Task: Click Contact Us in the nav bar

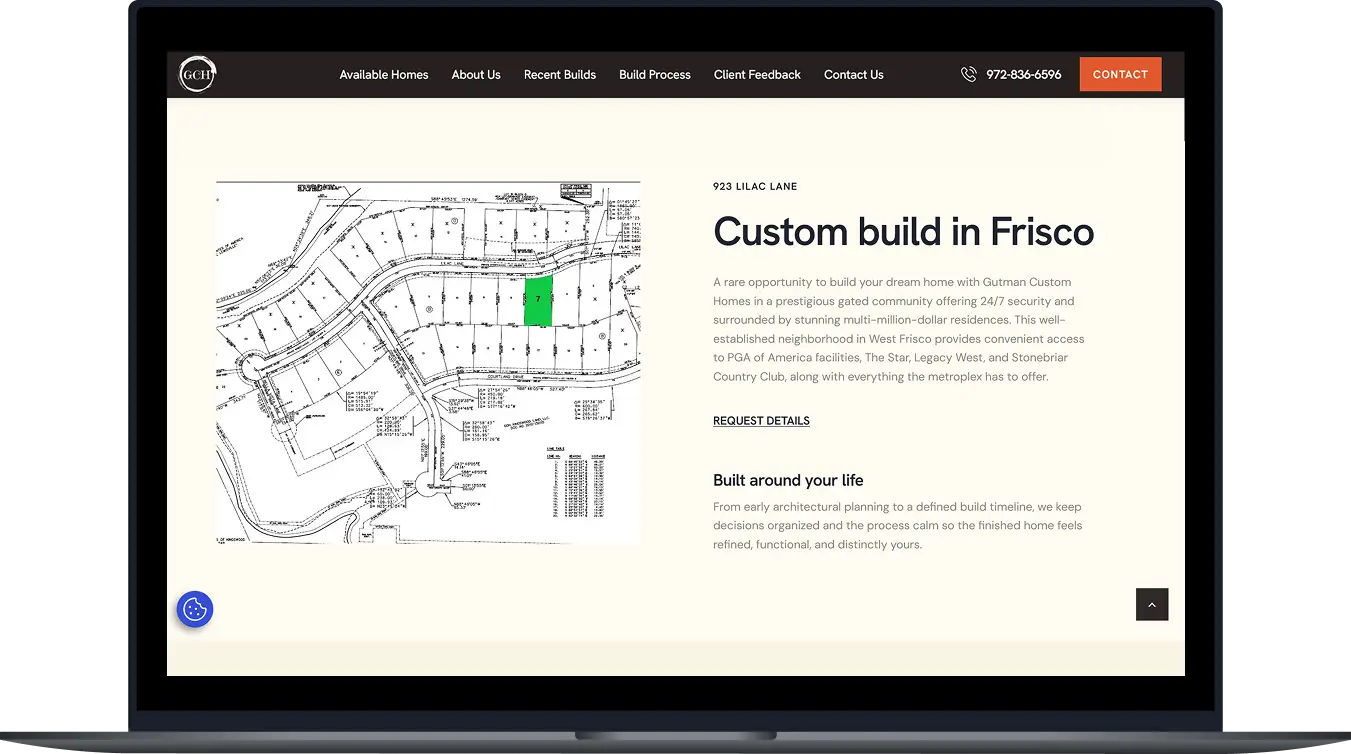Action: pos(853,75)
